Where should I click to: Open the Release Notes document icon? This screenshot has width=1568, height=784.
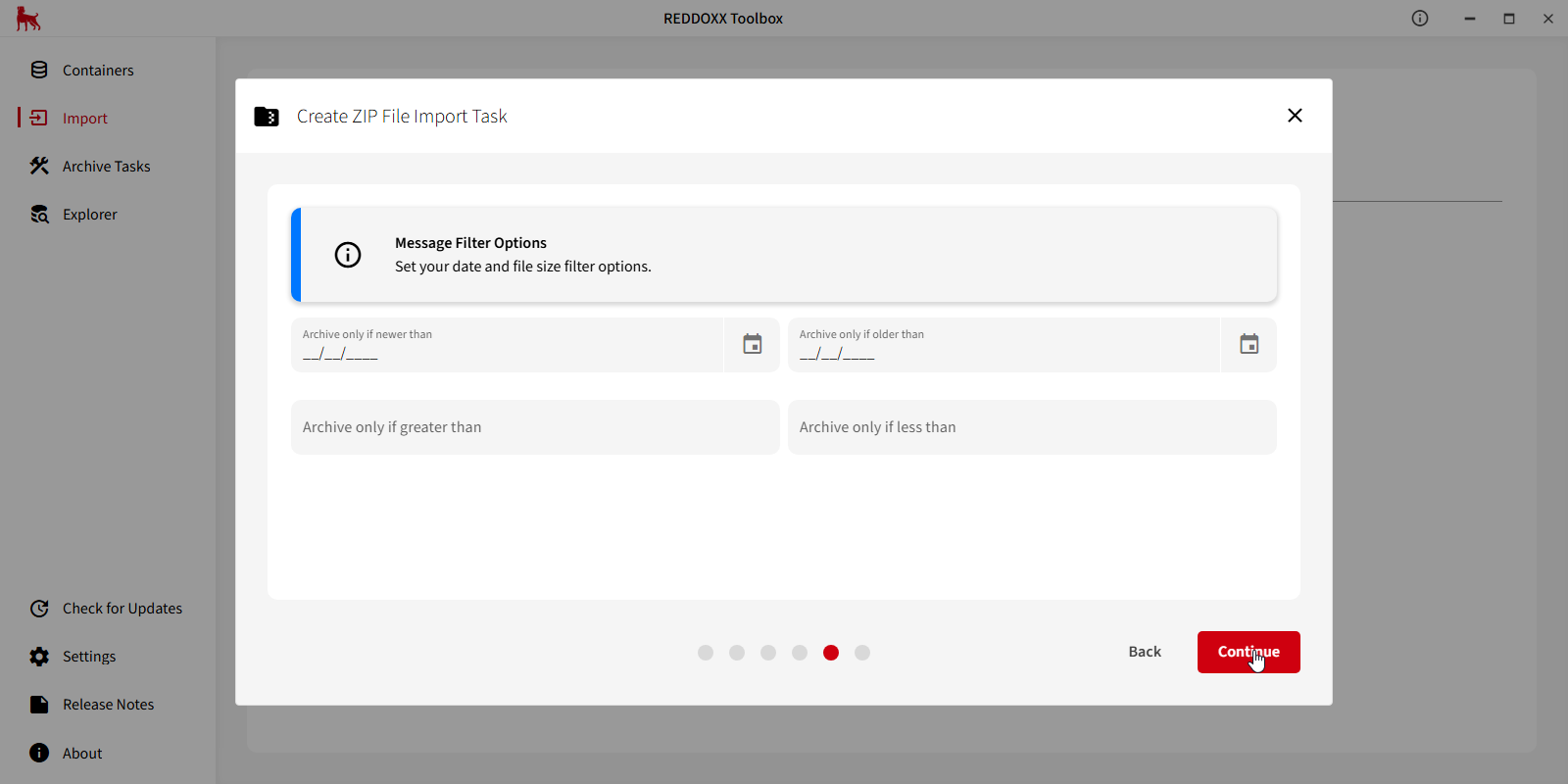click(x=39, y=704)
